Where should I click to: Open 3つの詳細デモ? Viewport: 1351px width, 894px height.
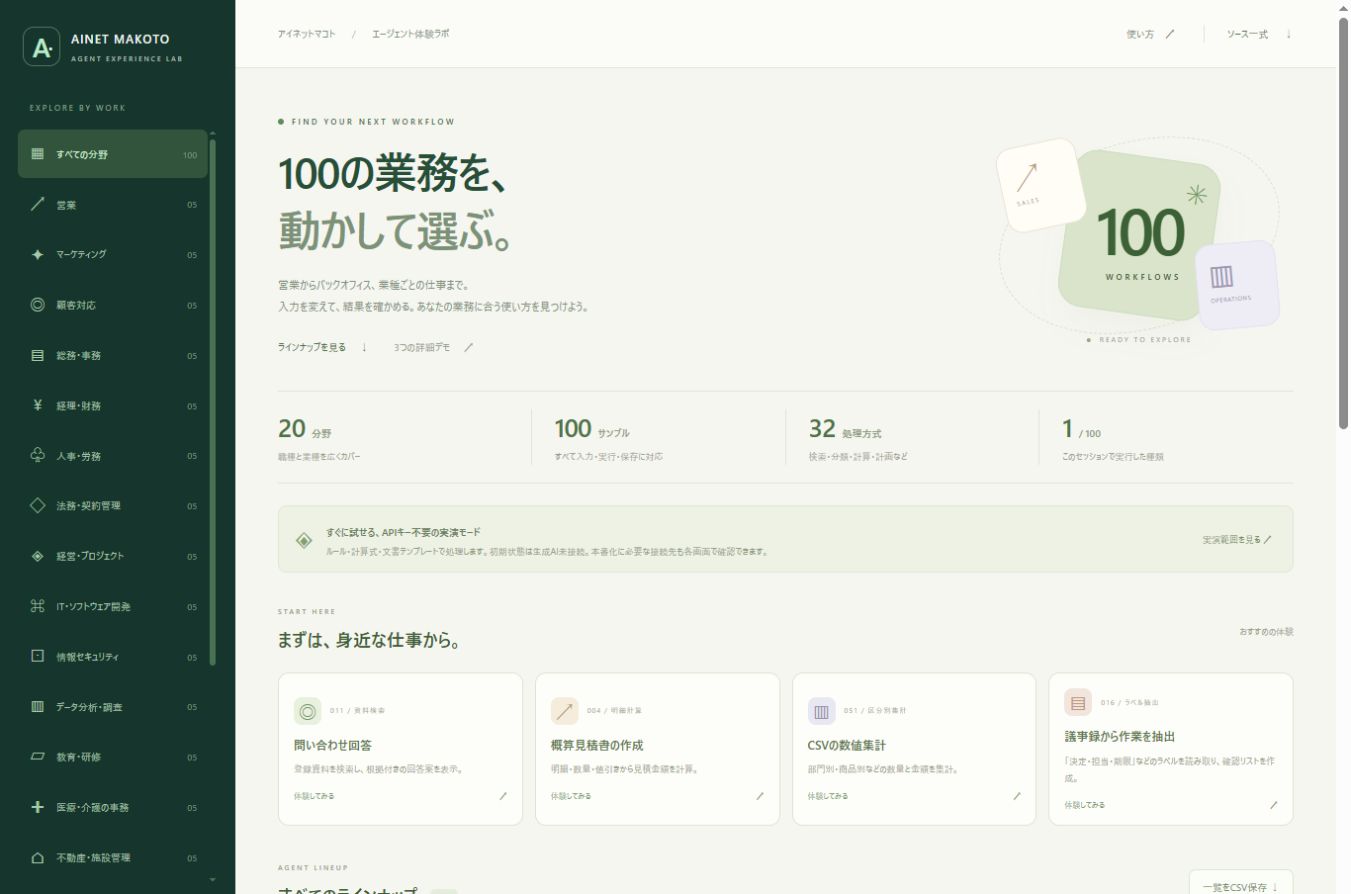click(433, 347)
